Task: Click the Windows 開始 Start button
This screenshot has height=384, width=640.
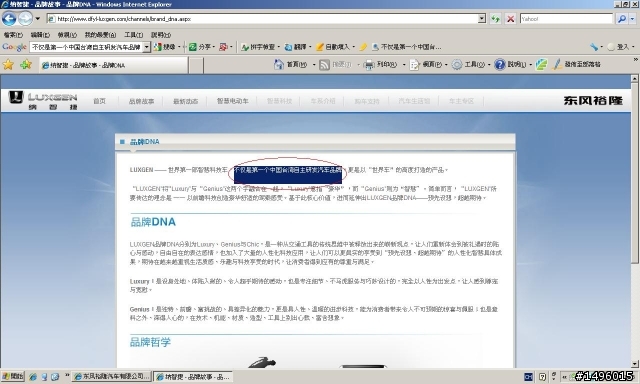Action: (x=13, y=376)
